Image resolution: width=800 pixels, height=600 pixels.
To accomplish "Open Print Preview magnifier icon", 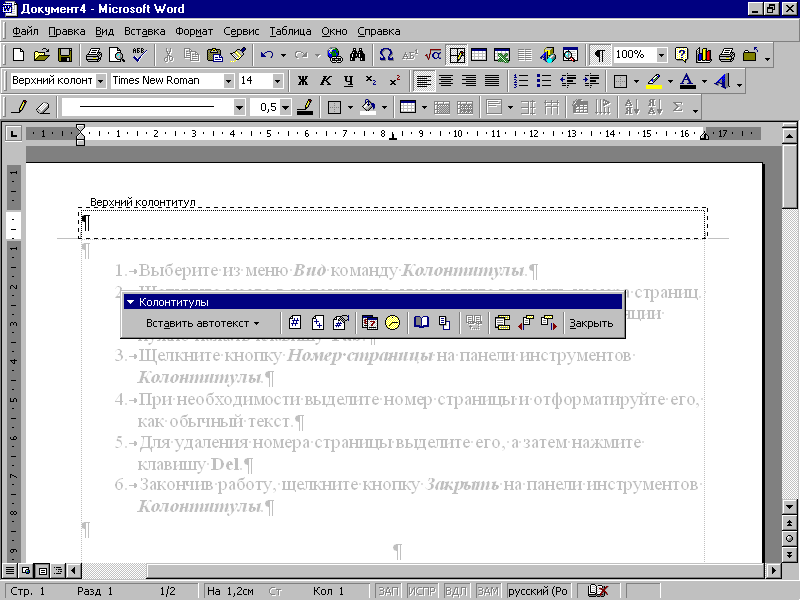I will click(117, 55).
